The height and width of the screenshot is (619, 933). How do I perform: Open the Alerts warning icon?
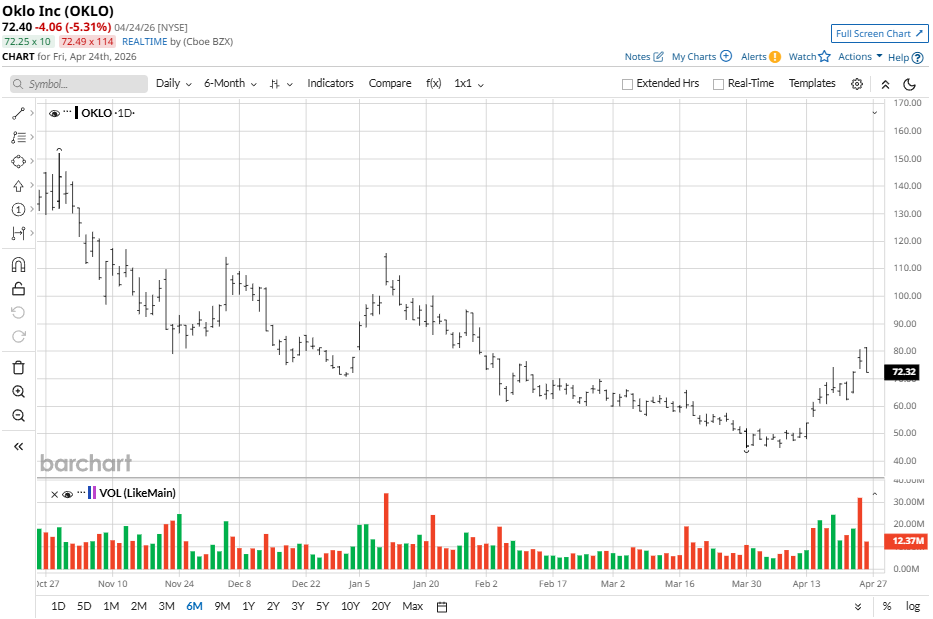pyautogui.click(x=774, y=57)
